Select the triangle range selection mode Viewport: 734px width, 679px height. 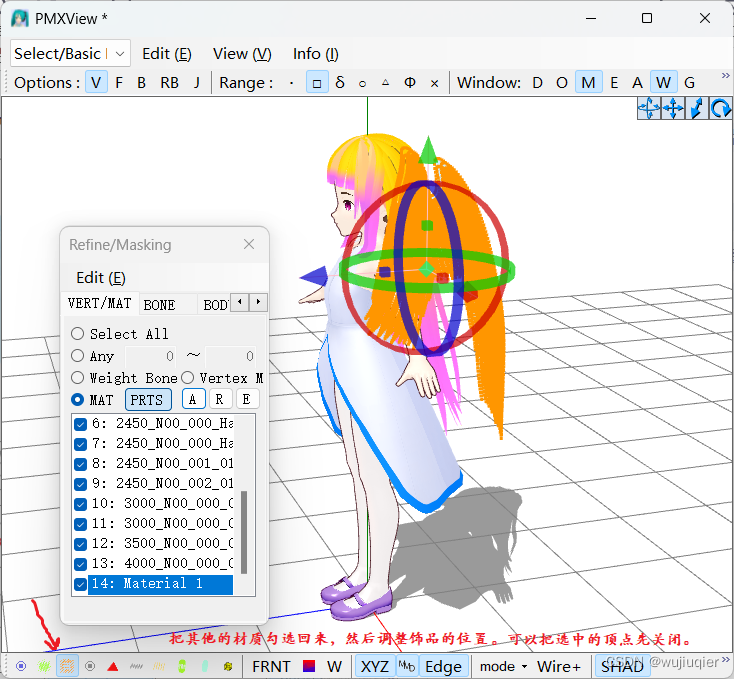(x=385, y=83)
